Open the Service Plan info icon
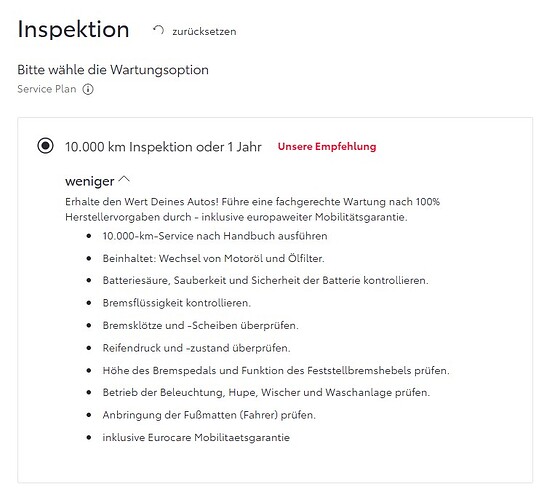The height and width of the screenshot is (500, 539). pos(88,89)
